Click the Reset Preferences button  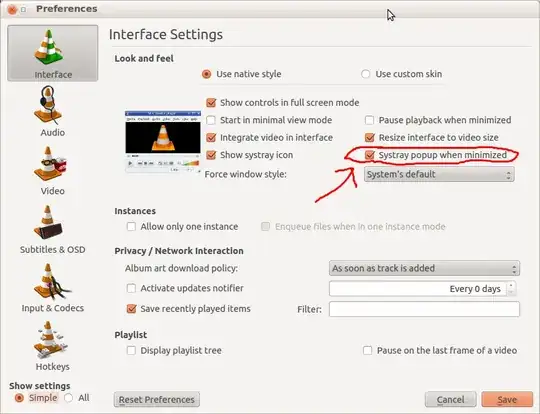point(157,400)
